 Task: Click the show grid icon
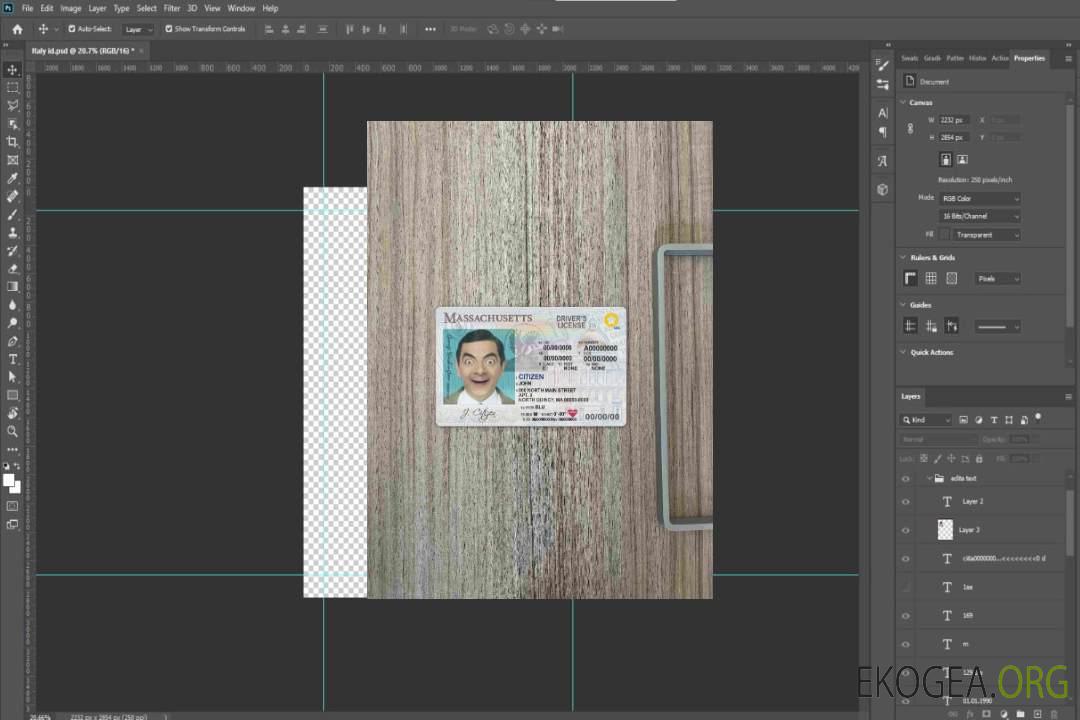pos(931,278)
